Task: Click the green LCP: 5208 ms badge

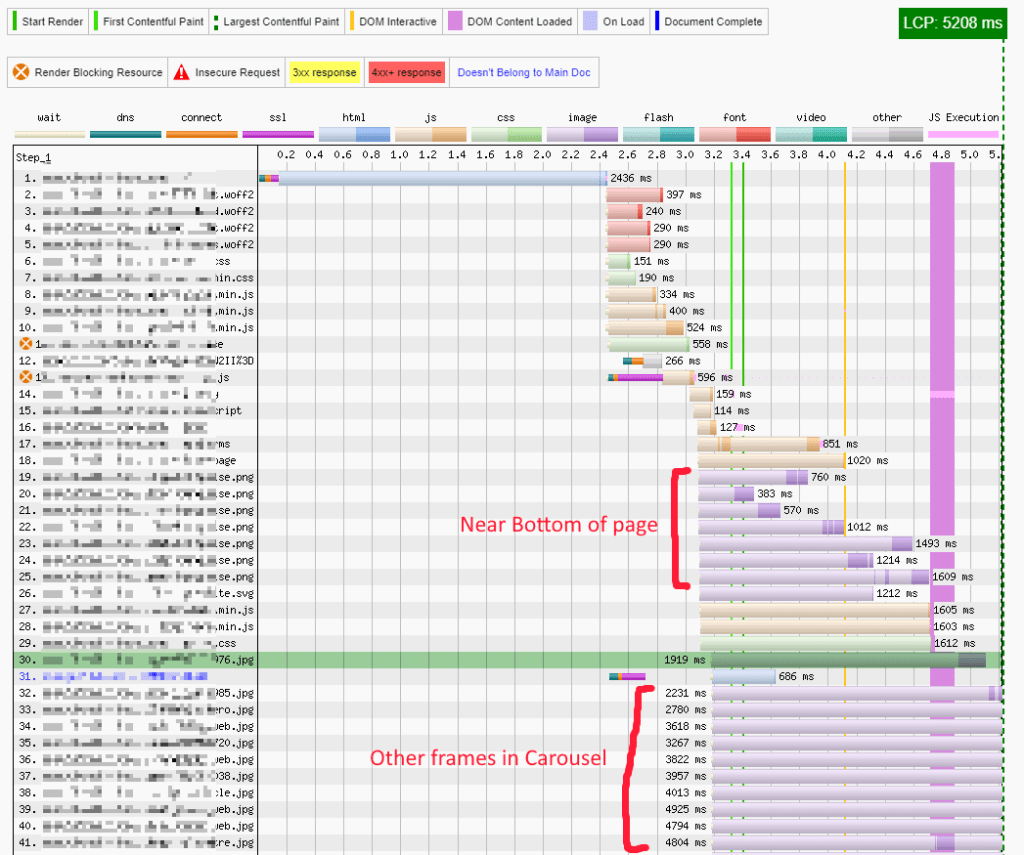Action: (952, 23)
